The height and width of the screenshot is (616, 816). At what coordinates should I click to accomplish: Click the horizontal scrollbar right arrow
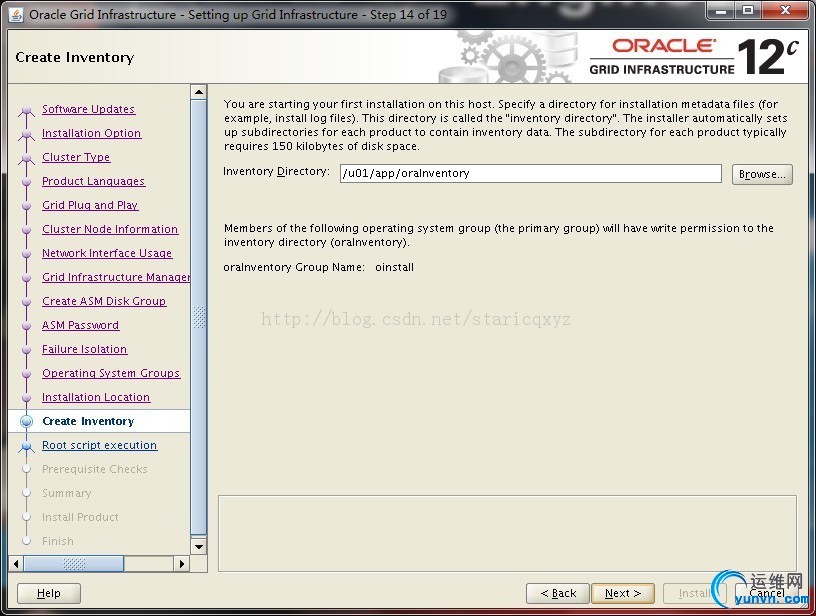[182, 563]
